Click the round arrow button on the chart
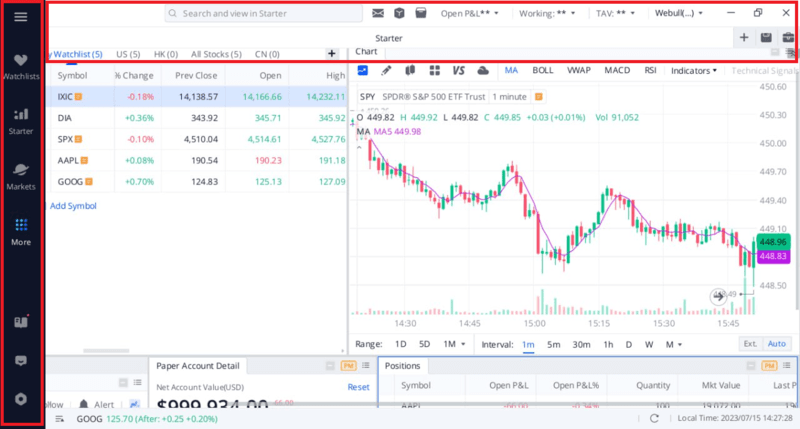Viewport: 800px width, 429px height. (x=718, y=296)
